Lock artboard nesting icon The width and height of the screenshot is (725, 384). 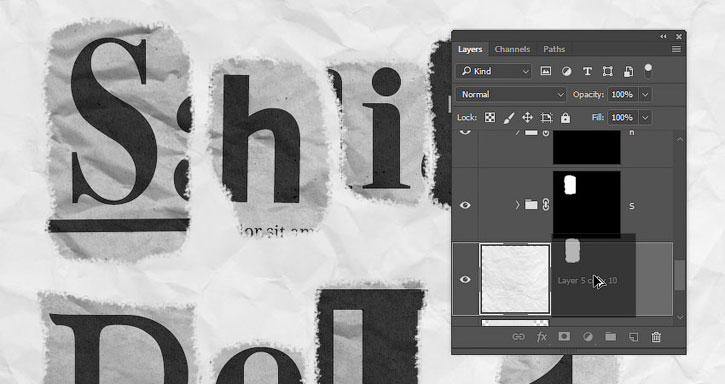pyautogui.click(x=547, y=118)
